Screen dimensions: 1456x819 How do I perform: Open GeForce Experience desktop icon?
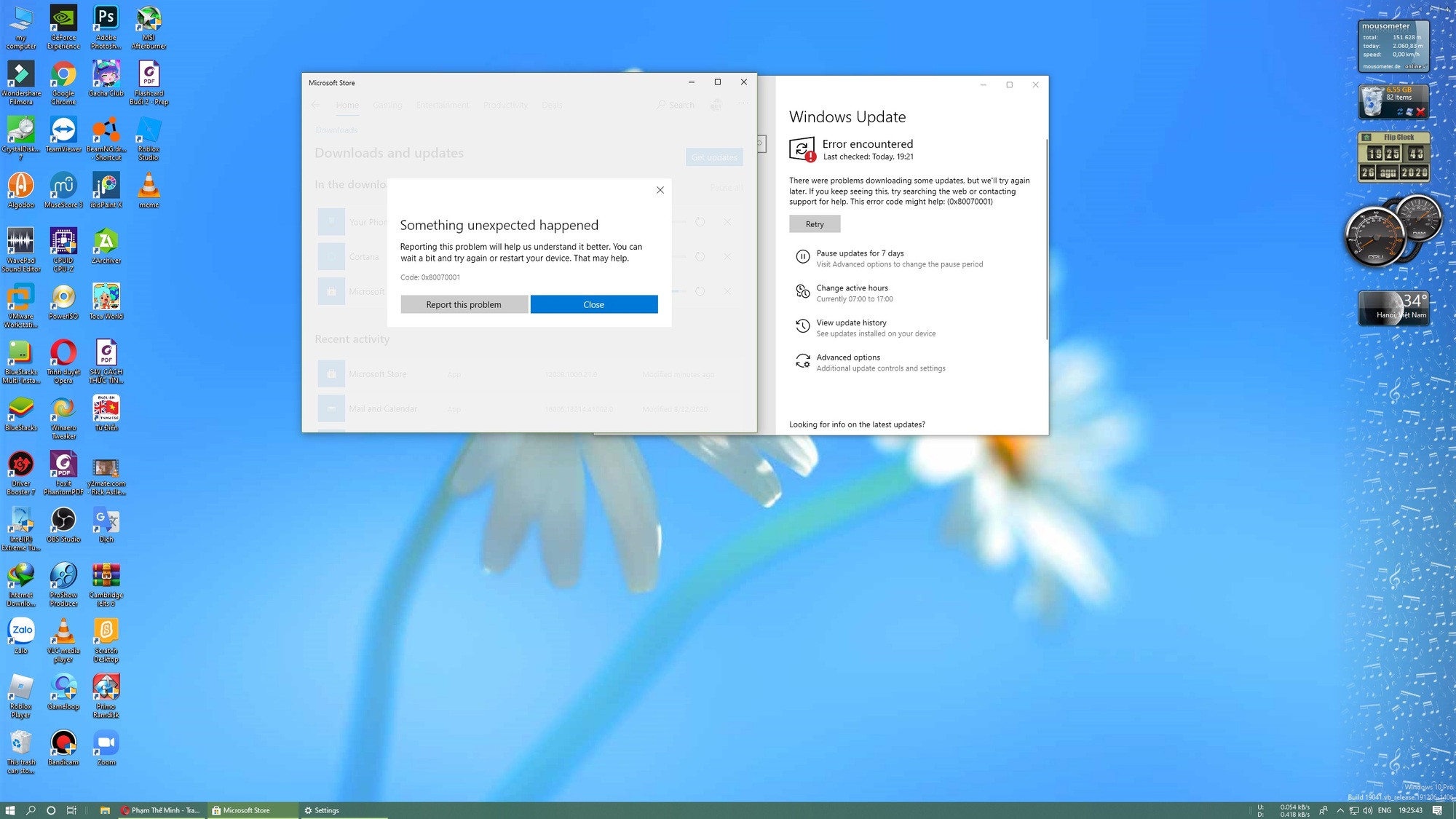coord(63,28)
